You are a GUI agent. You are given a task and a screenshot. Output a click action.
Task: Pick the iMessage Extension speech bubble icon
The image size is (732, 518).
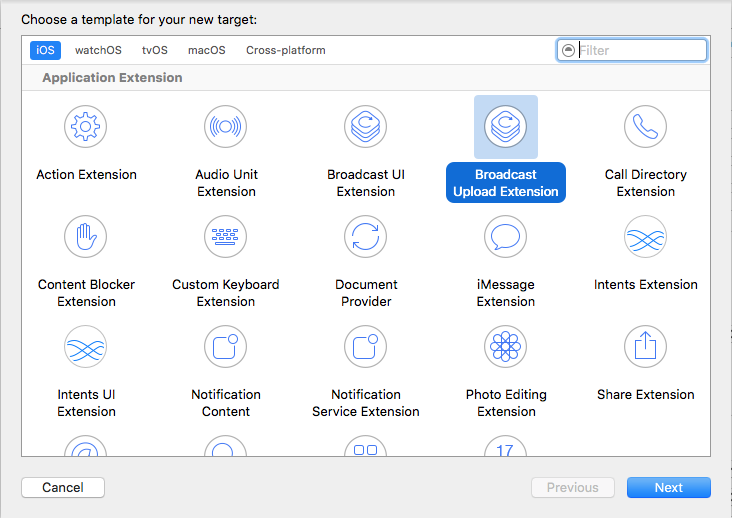[505, 237]
